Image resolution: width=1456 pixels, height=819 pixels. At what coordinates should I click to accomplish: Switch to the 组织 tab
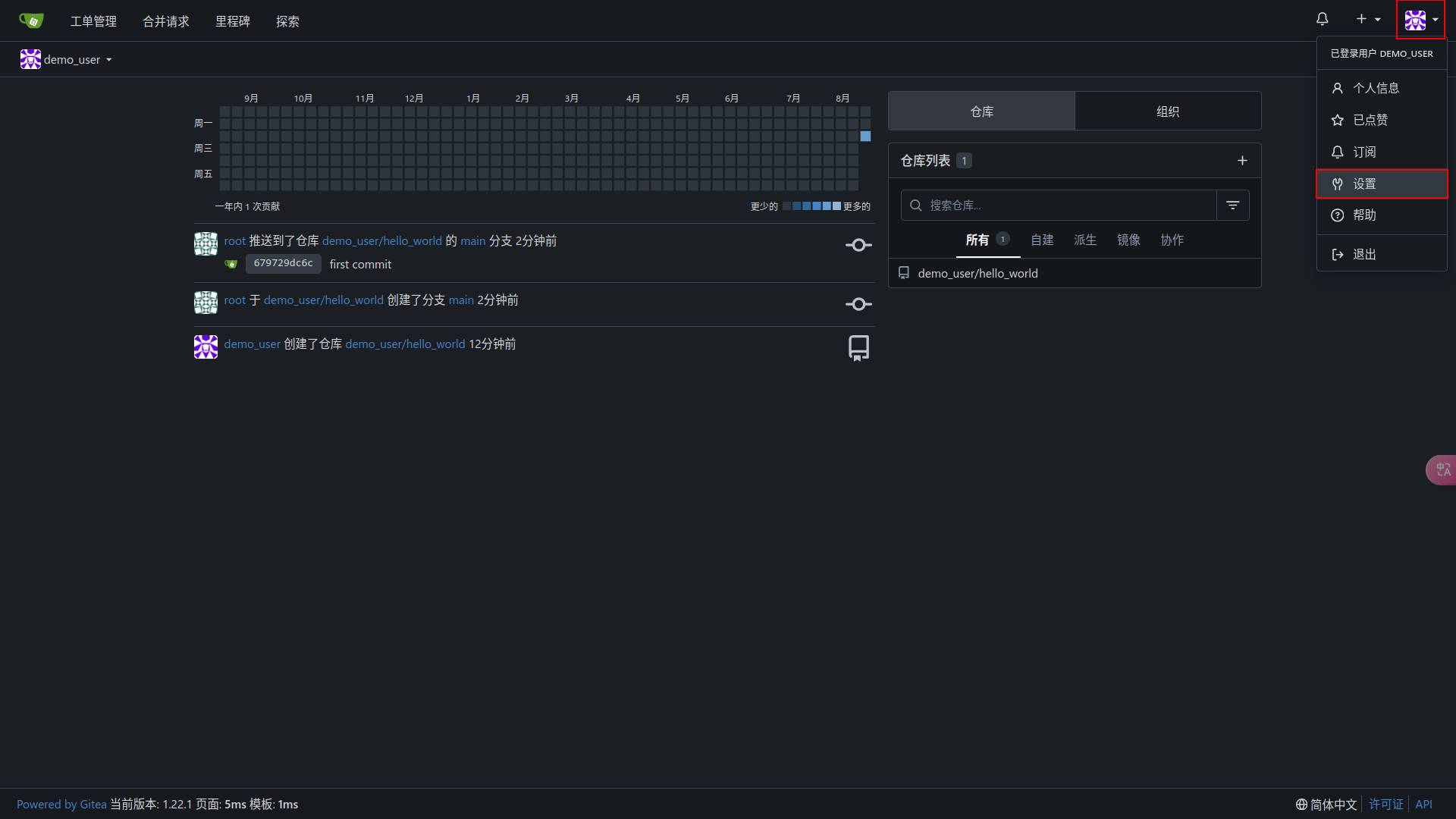1168,111
